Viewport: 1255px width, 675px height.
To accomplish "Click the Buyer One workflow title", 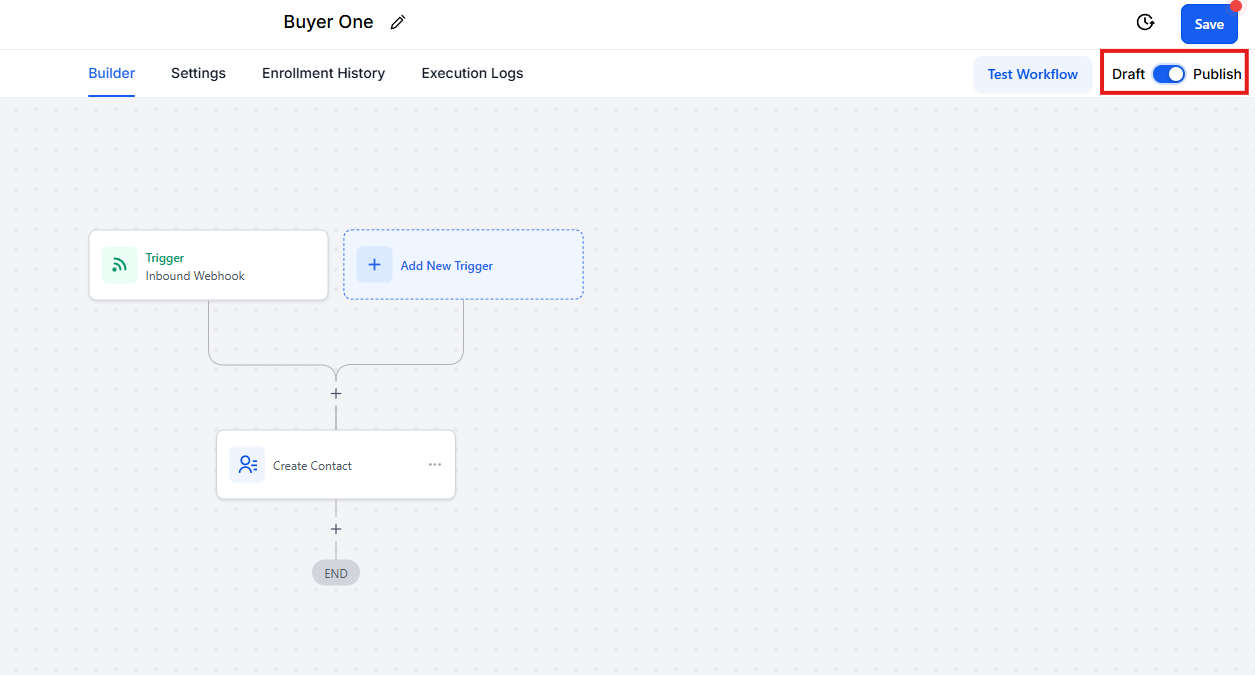I will (x=328, y=22).
